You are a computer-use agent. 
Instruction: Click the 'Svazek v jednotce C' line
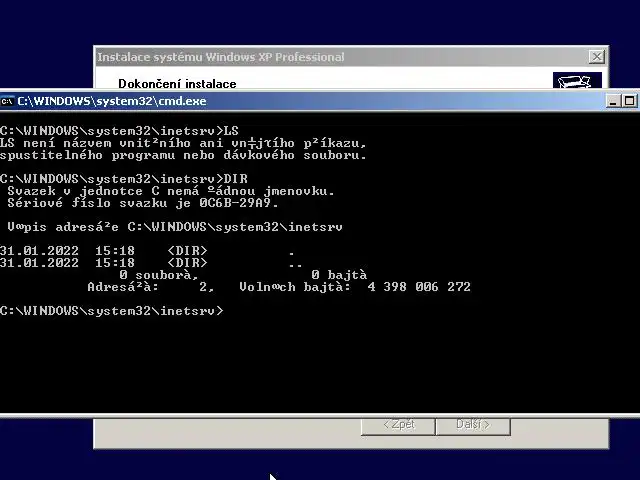click(x=171, y=191)
